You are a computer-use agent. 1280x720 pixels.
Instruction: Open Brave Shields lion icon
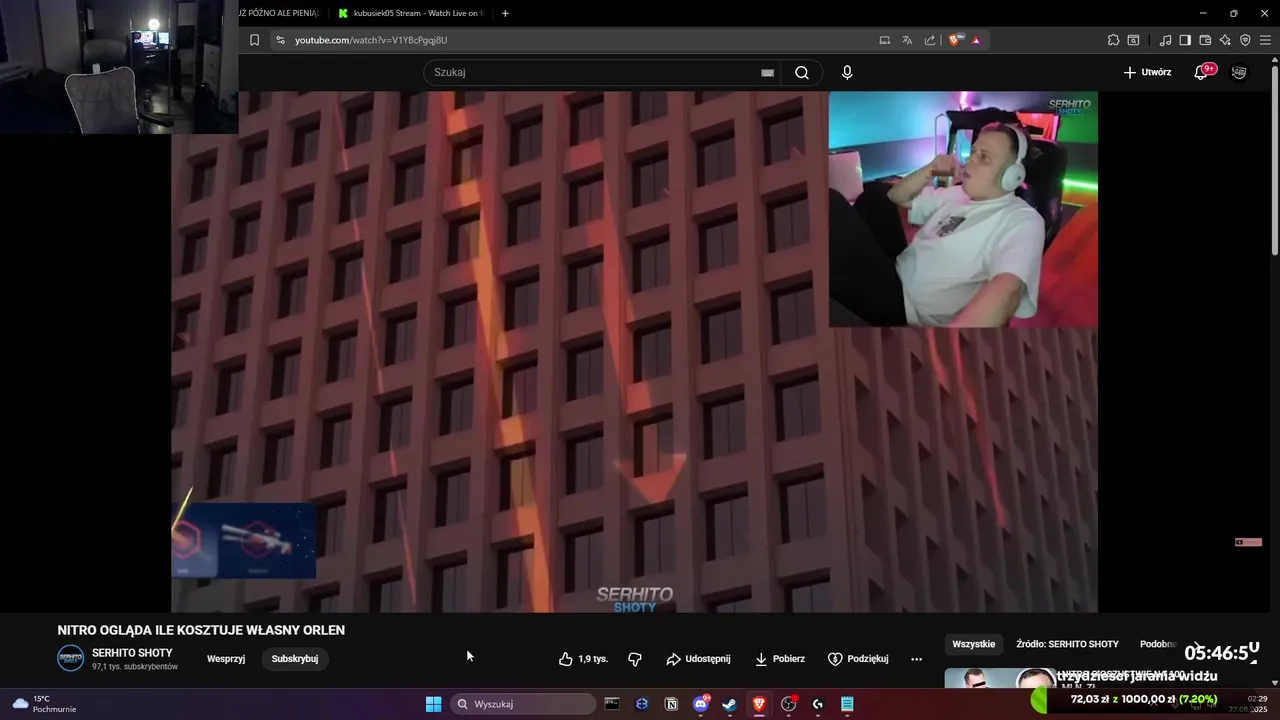click(x=955, y=40)
